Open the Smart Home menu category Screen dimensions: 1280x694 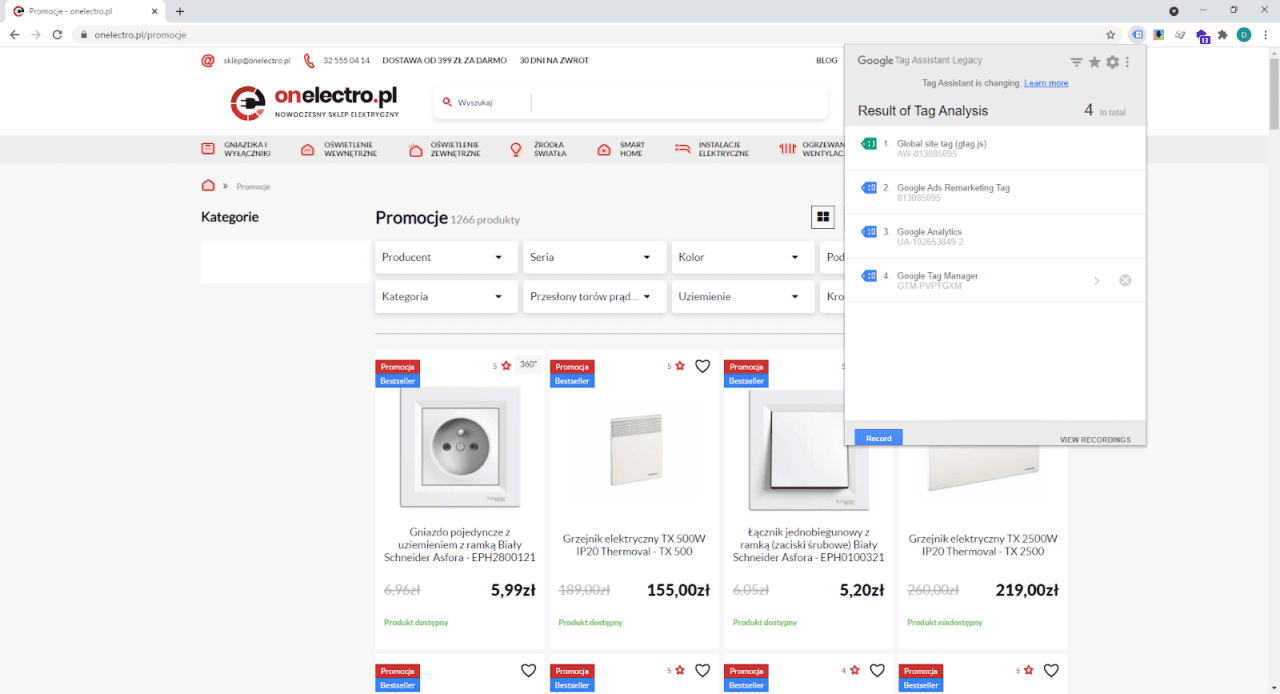pos(621,149)
